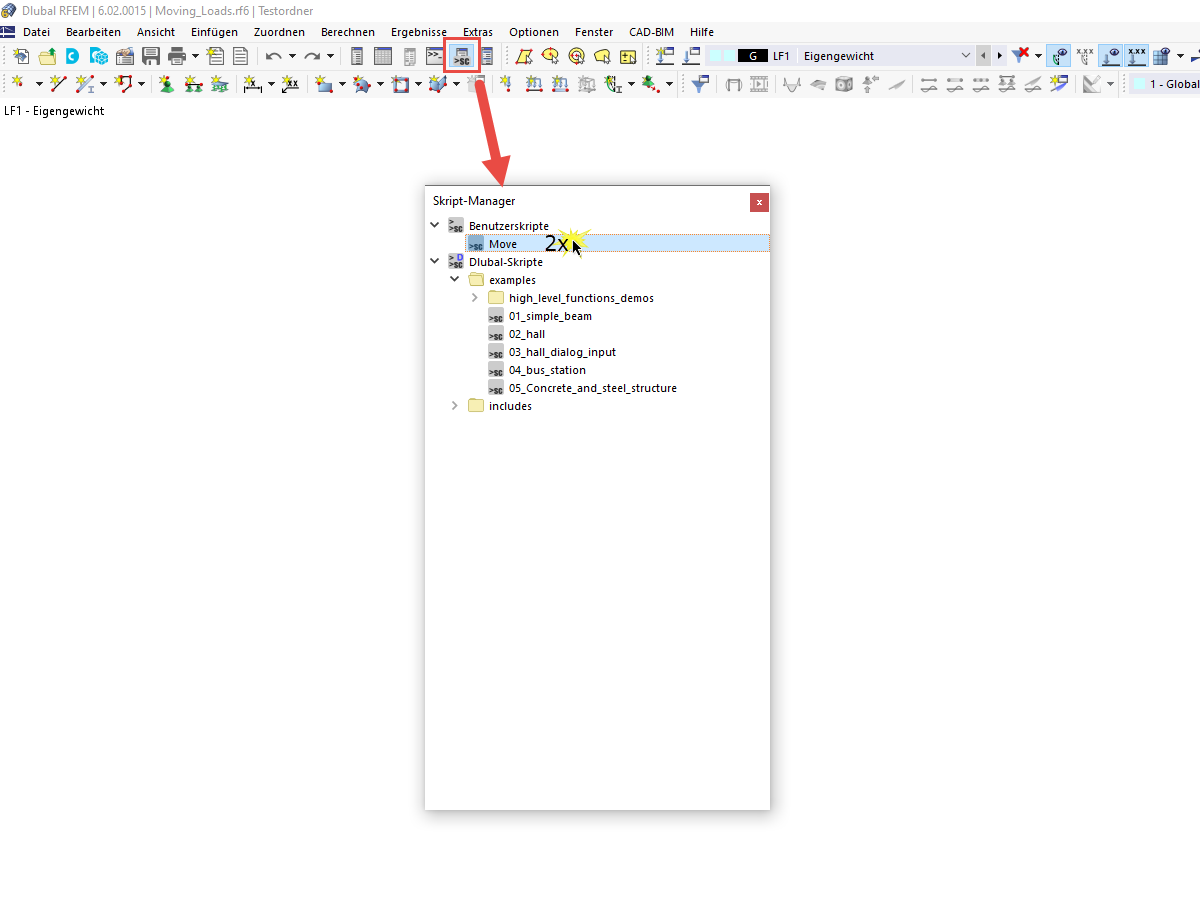Toggle results visibility eye arrow icon

pos(1110,56)
